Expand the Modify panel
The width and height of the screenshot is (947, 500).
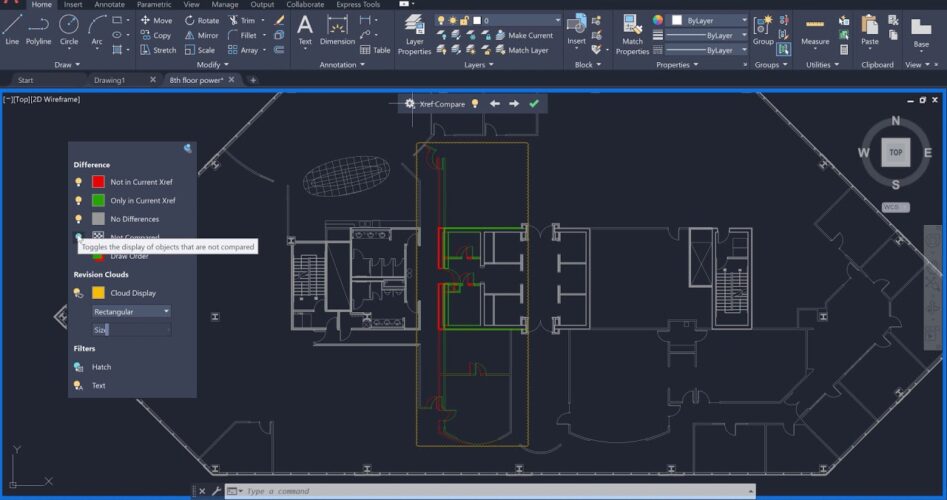[213, 65]
